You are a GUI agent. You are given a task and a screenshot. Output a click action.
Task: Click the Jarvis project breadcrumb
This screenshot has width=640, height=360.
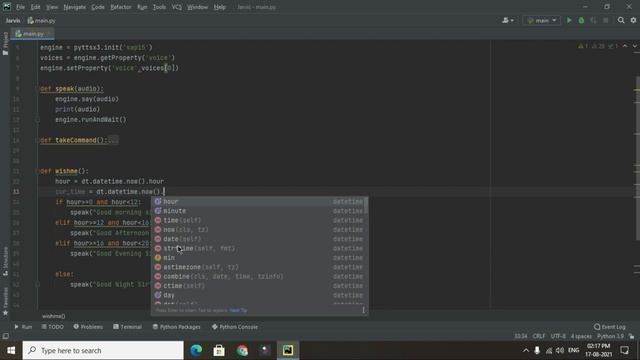(13, 20)
